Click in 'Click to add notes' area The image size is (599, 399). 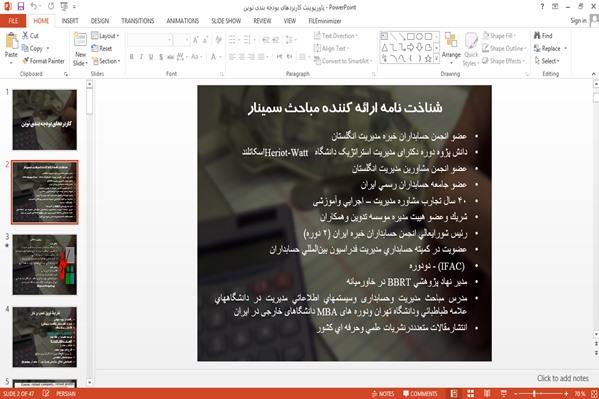(562, 378)
